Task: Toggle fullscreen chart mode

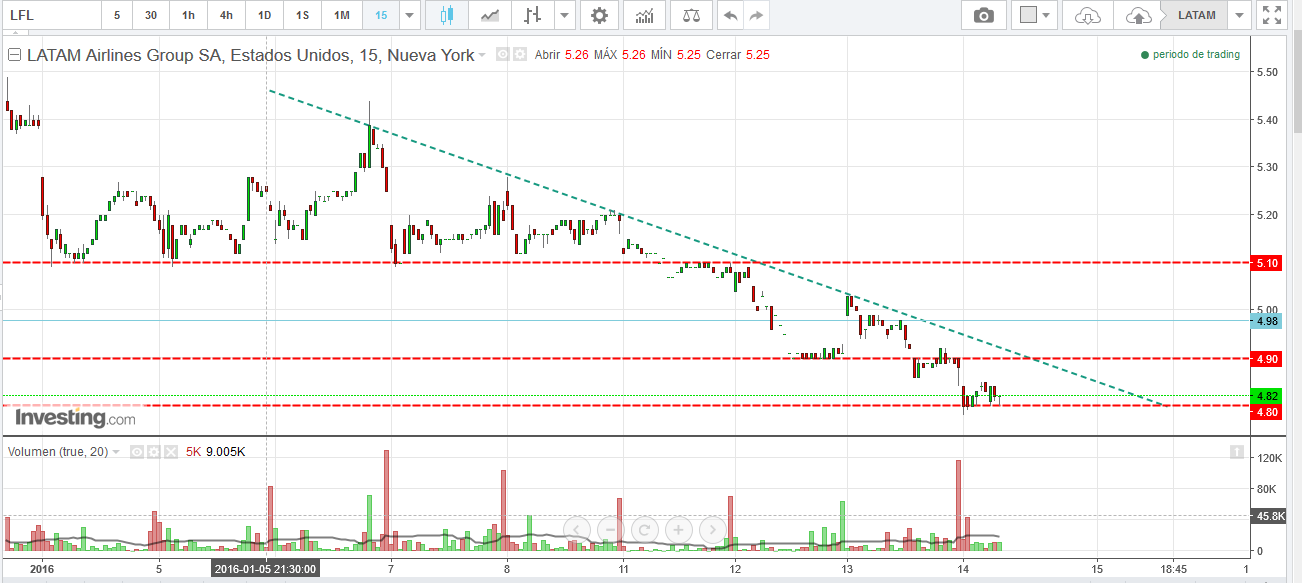Action: (x=1271, y=15)
